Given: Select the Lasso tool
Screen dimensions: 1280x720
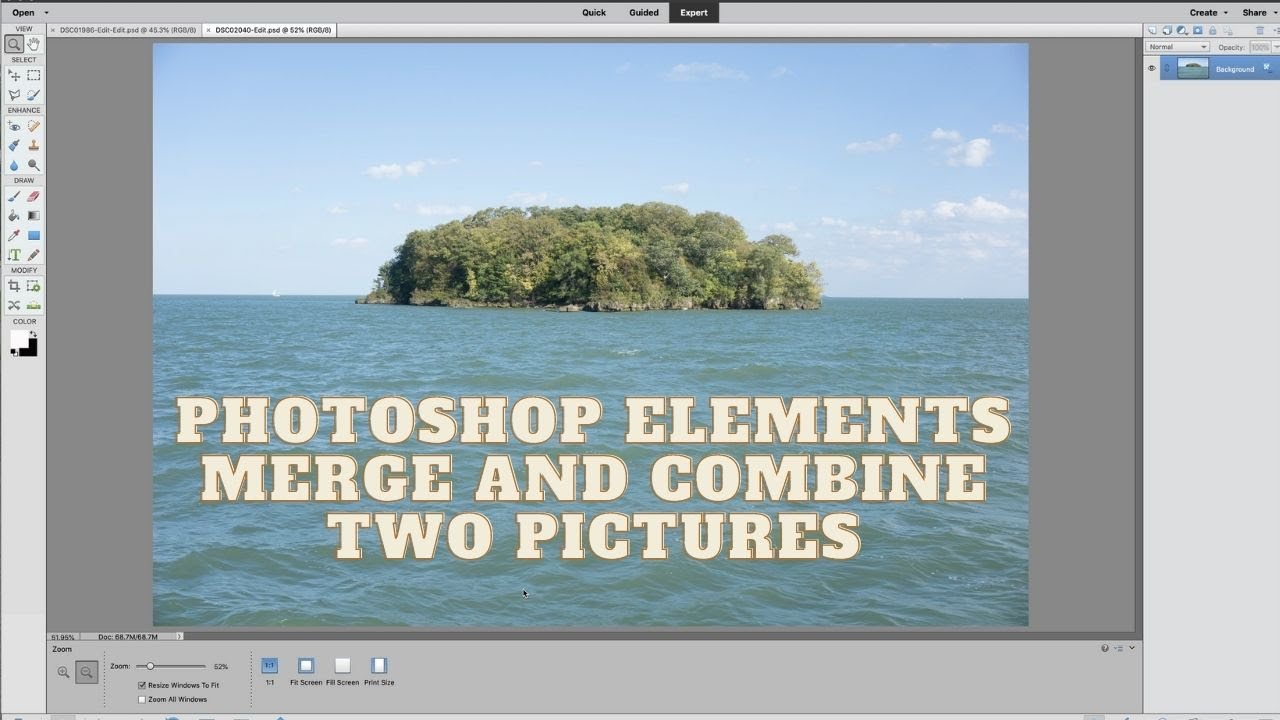Looking at the screenshot, I should (x=14, y=95).
